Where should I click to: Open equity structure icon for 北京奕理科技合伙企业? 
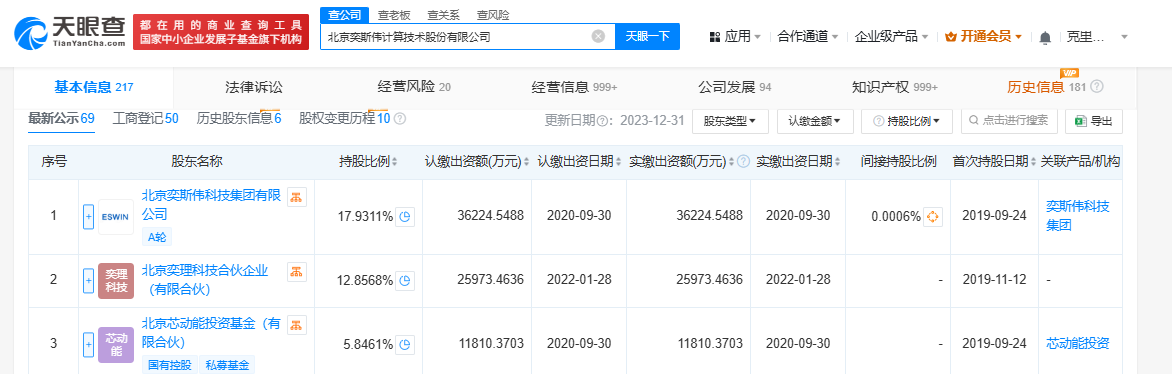click(297, 272)
